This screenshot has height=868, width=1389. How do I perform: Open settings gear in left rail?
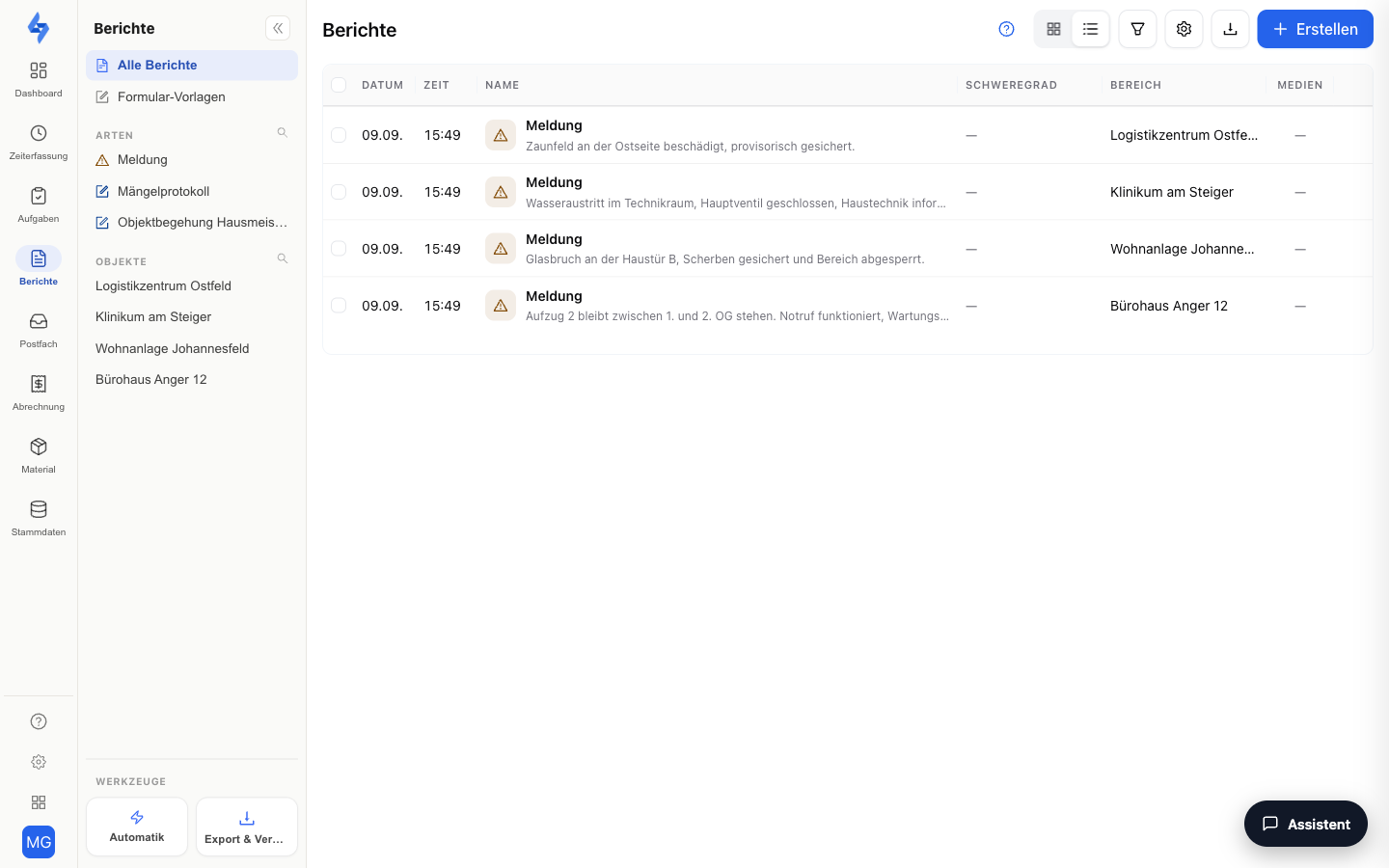(x=39, y=762)
